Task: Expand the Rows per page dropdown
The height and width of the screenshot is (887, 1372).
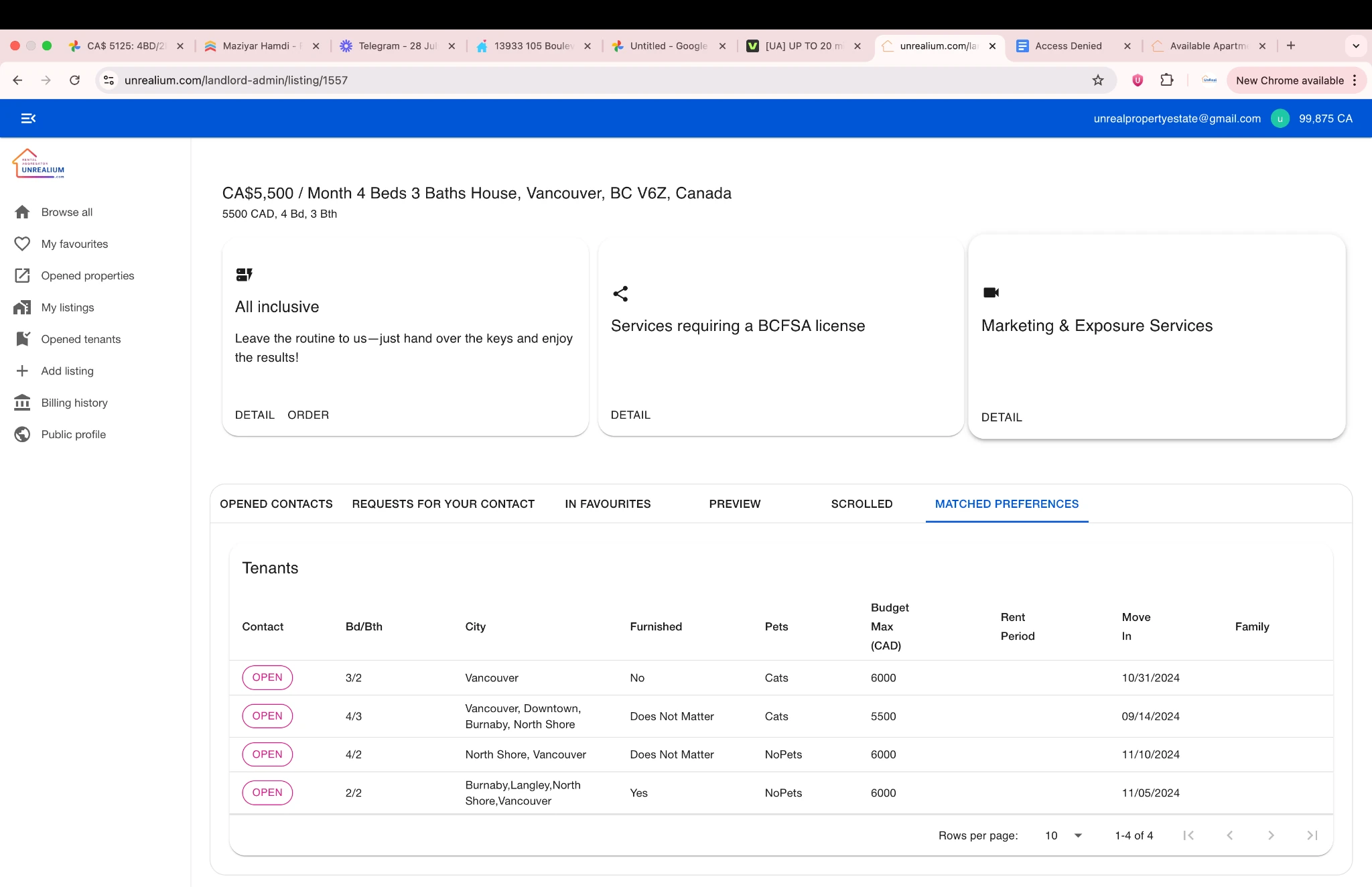Action: click(1064, 835)
